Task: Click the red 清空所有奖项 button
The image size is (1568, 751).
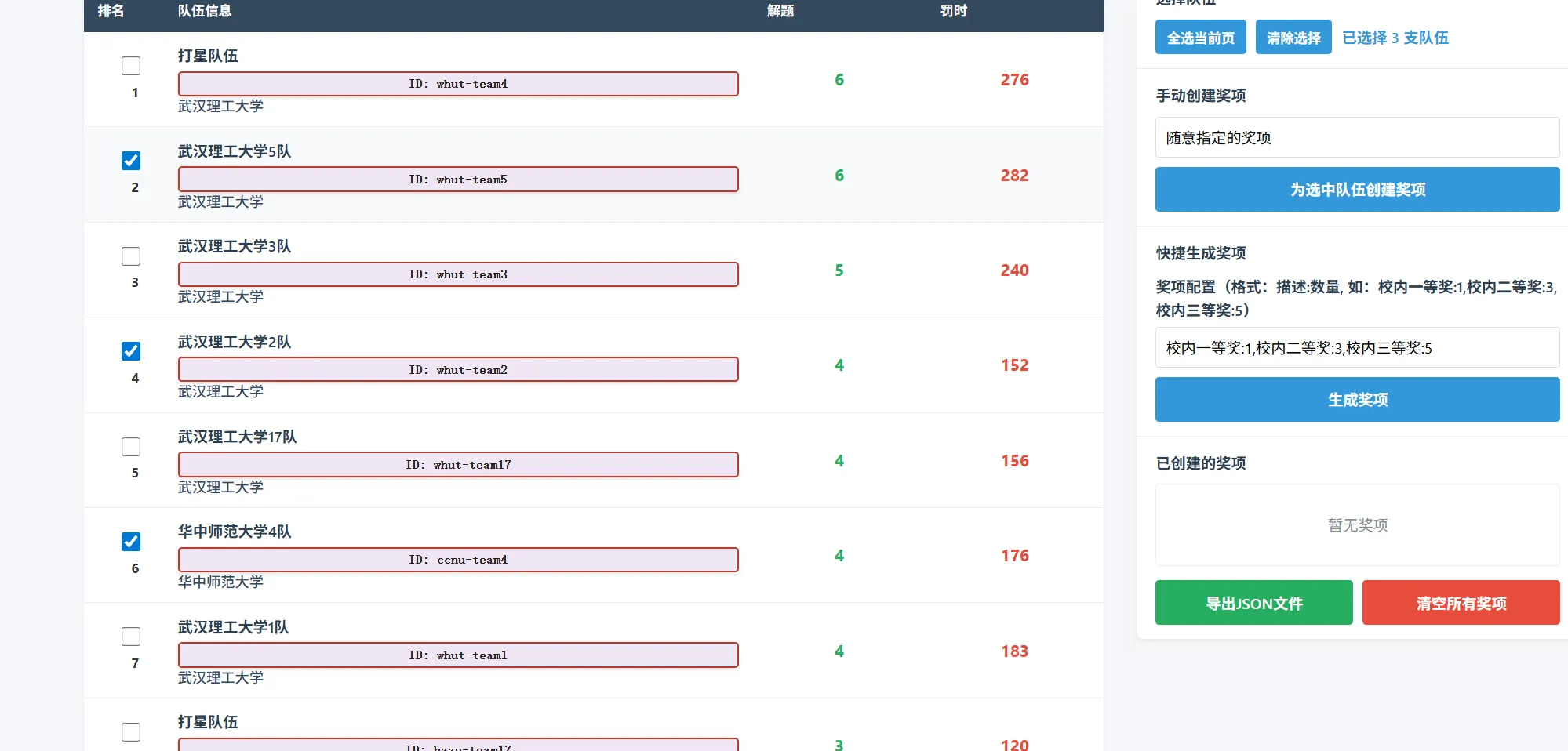Action: pos(1461,603)
